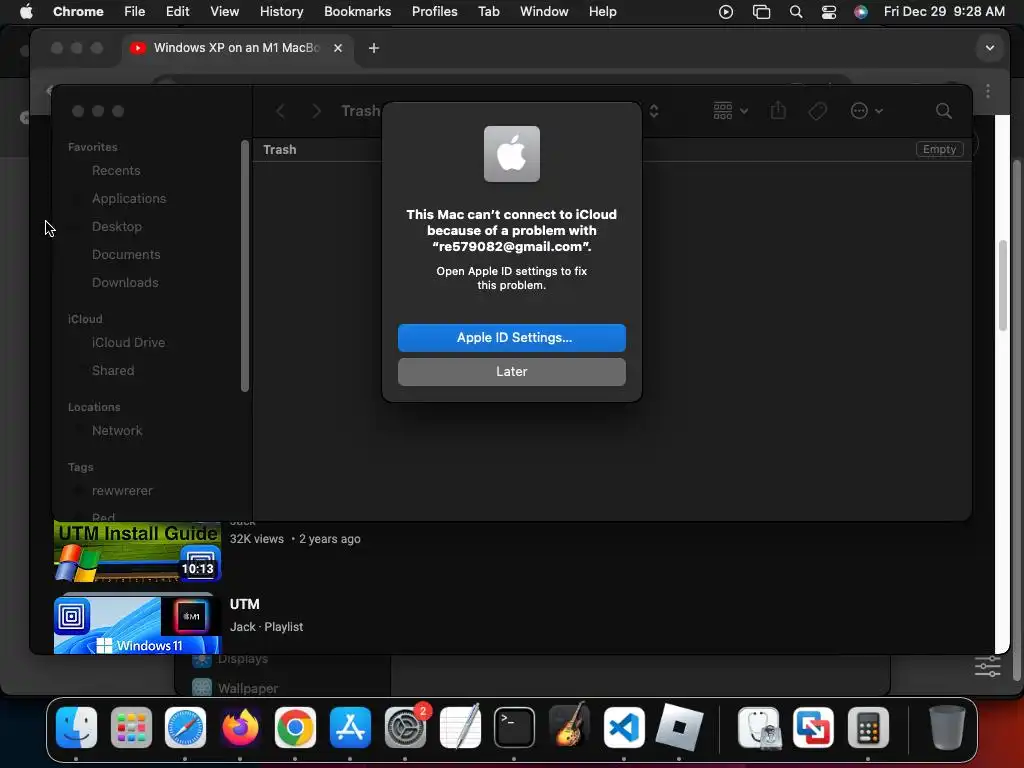
Task: Open the Help menu
Action: tap(602, 11)
